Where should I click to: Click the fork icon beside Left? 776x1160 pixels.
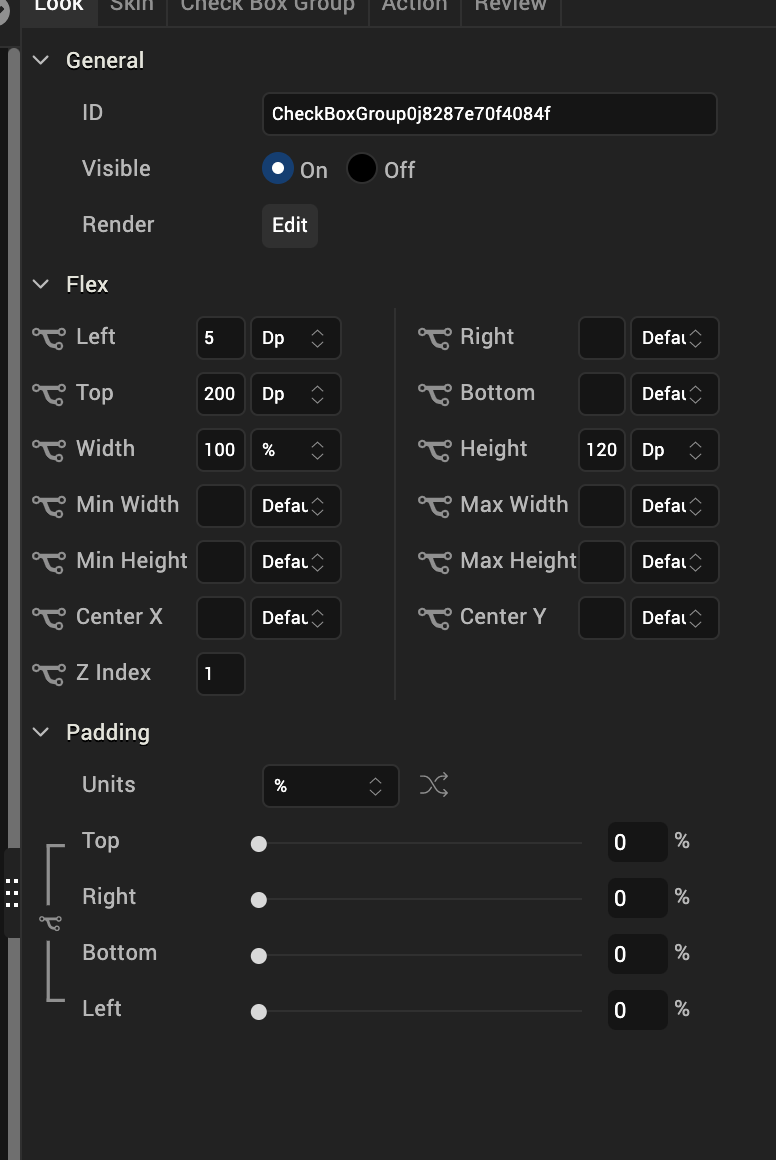49,338
